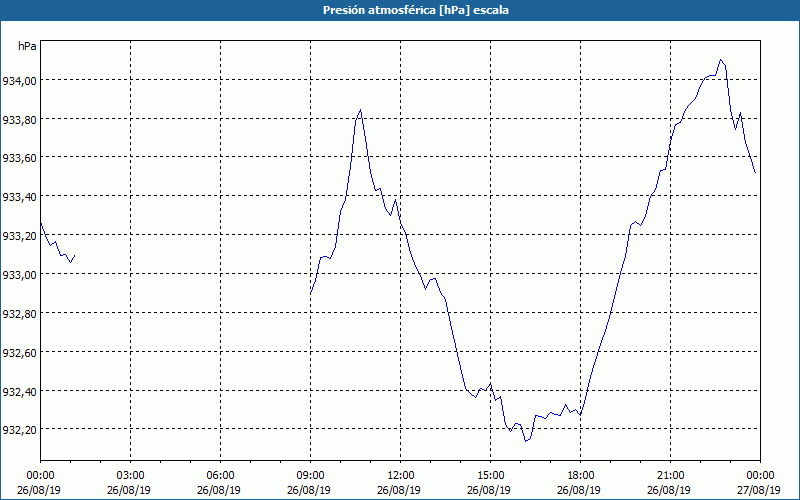Image resolution: width=800 pixels, height=500 pixels.
Task: Click the 15:00 time axis label
Action: pos(490,475)
